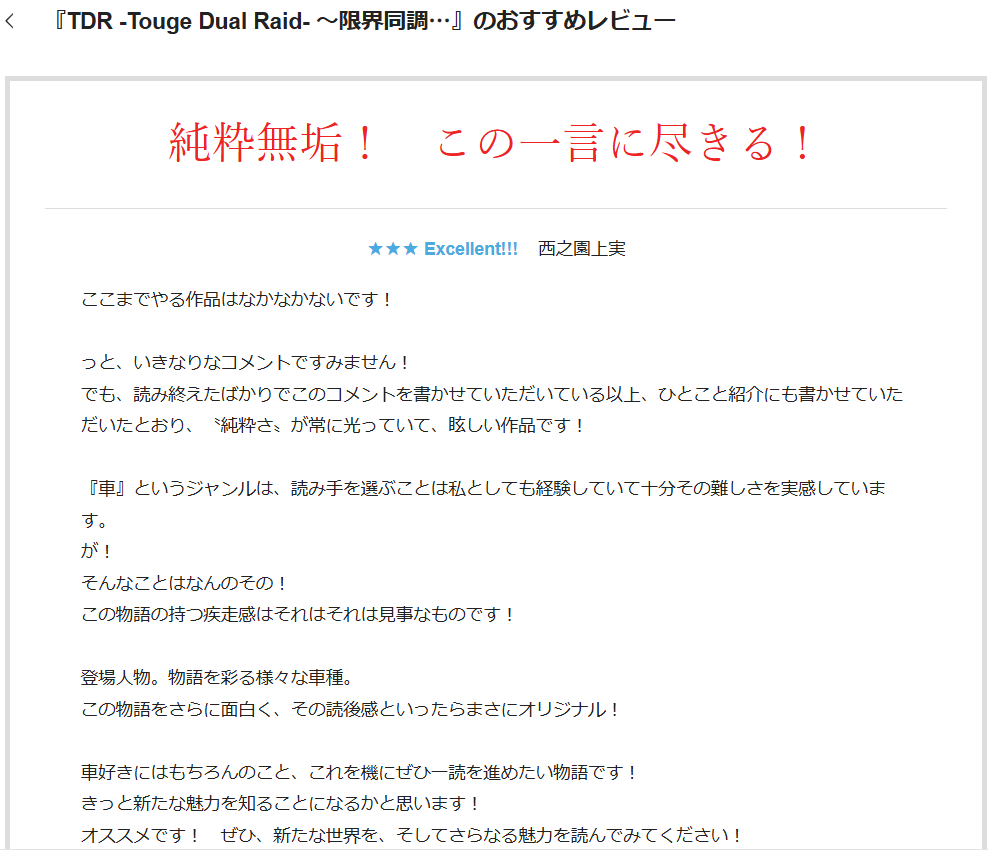Click the line starting でも、読み終えたばかりで
The height and width of the screenshot is (850, 988).
492,394
